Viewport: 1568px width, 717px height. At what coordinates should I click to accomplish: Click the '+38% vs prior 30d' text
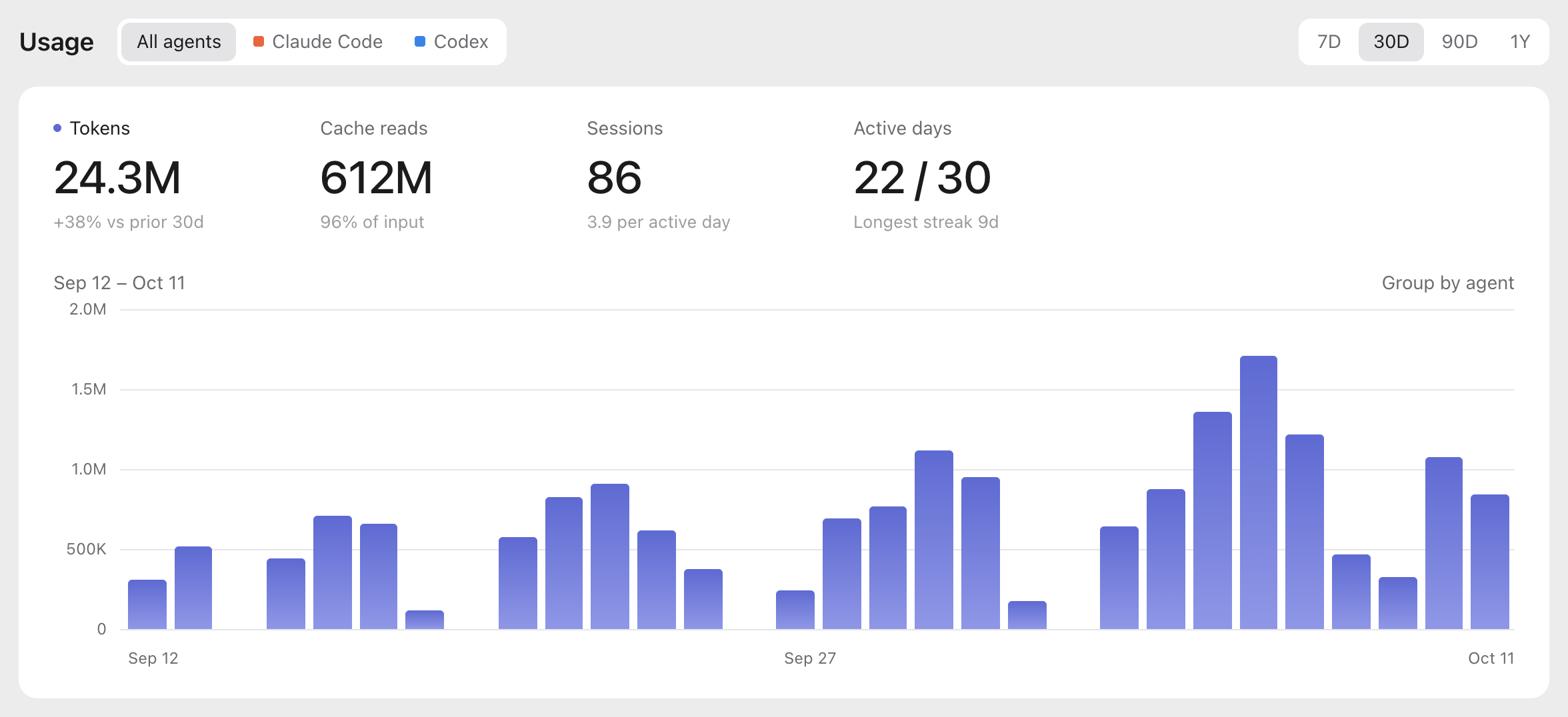(129, 222)
